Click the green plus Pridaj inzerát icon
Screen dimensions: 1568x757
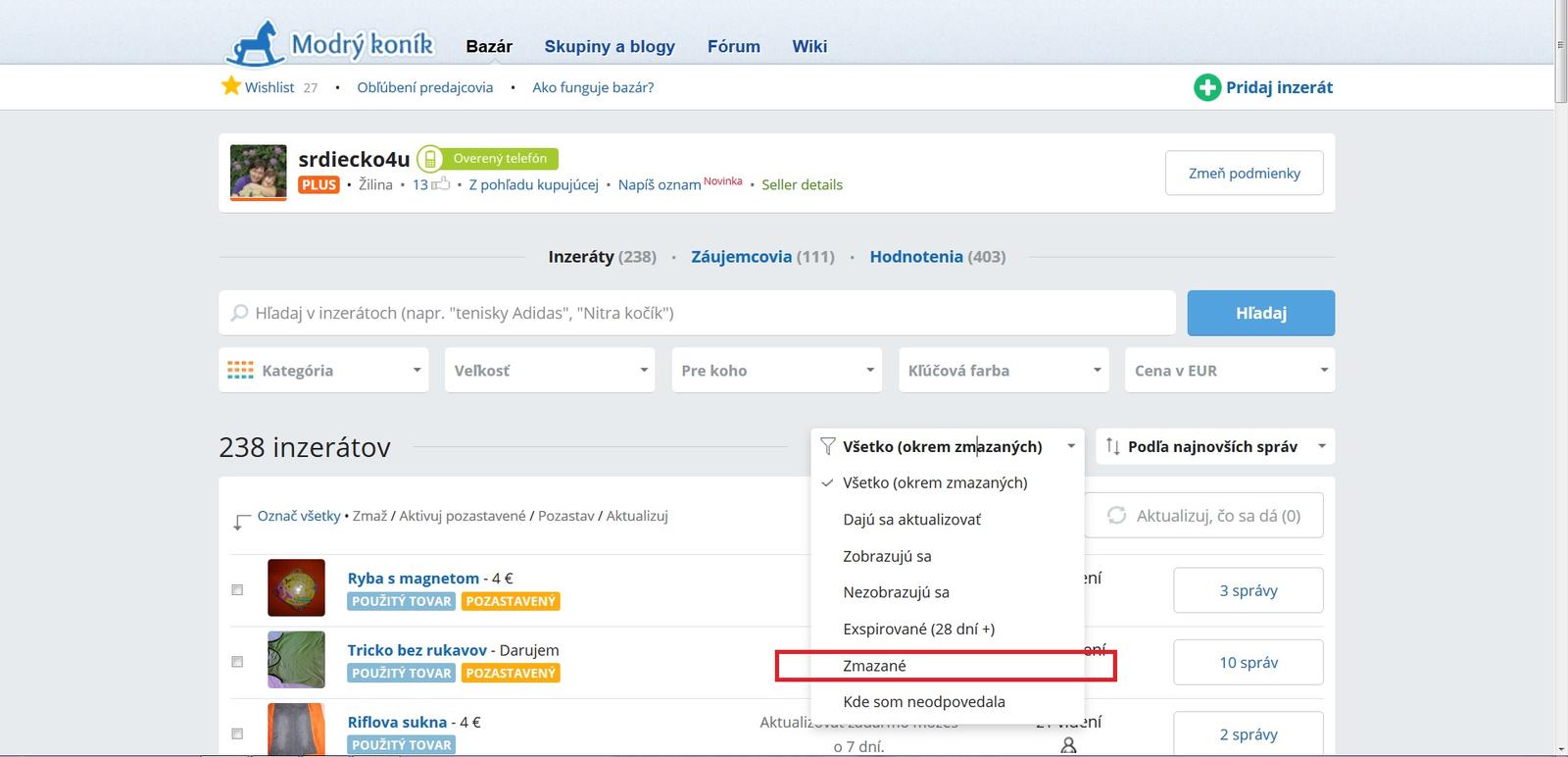1206,87
